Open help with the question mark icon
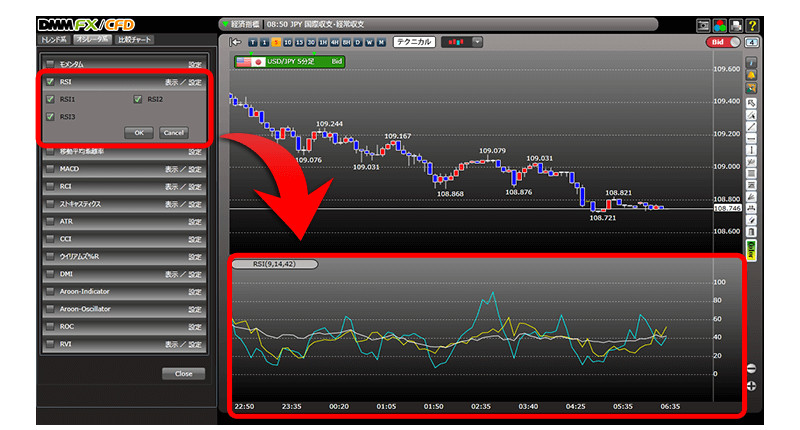 click(752, 26)
